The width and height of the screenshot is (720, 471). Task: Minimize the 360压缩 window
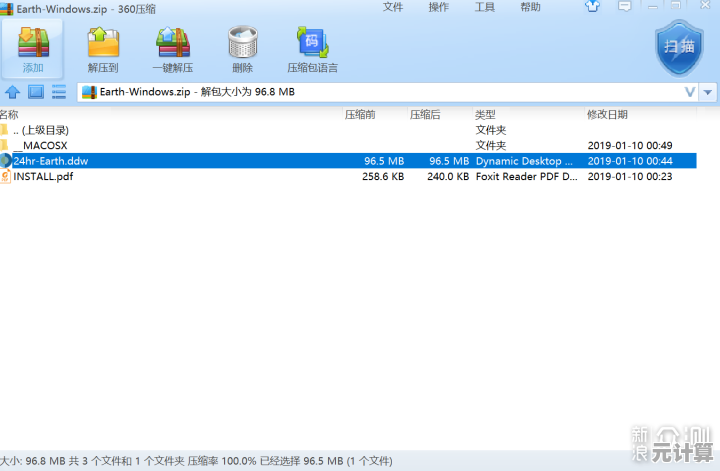[x=652, y=6]
